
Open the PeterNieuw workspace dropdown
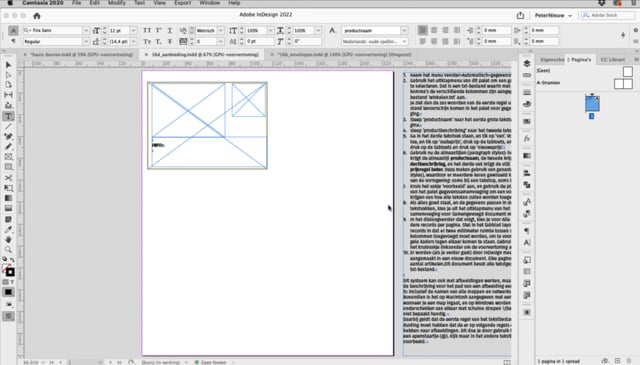[553, 16]
